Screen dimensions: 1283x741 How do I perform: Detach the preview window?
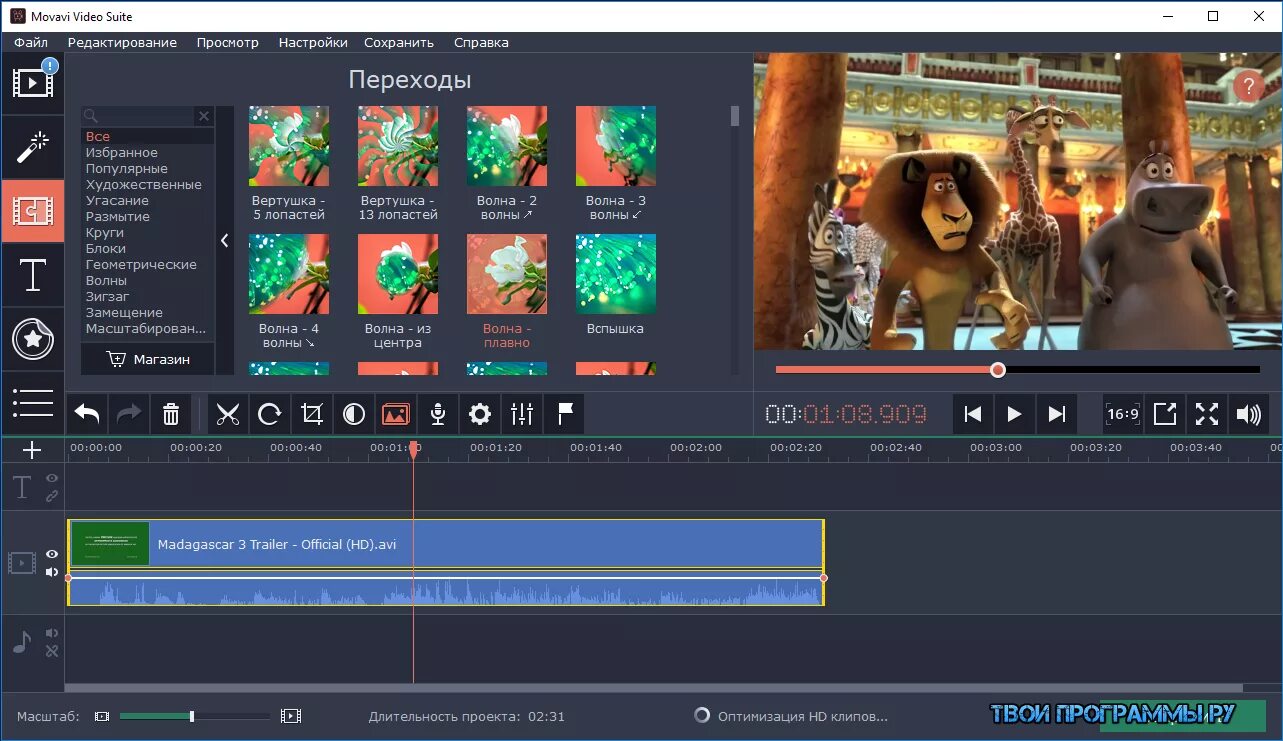[x=1165, y=413]
